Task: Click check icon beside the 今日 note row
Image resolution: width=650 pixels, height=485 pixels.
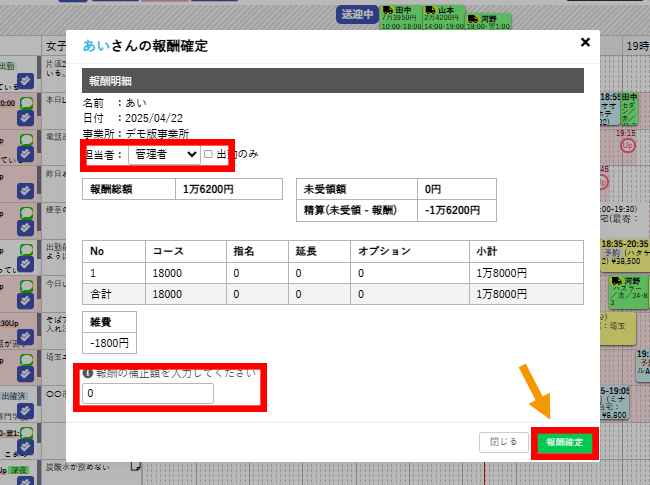Action: (x=25, y=301)
